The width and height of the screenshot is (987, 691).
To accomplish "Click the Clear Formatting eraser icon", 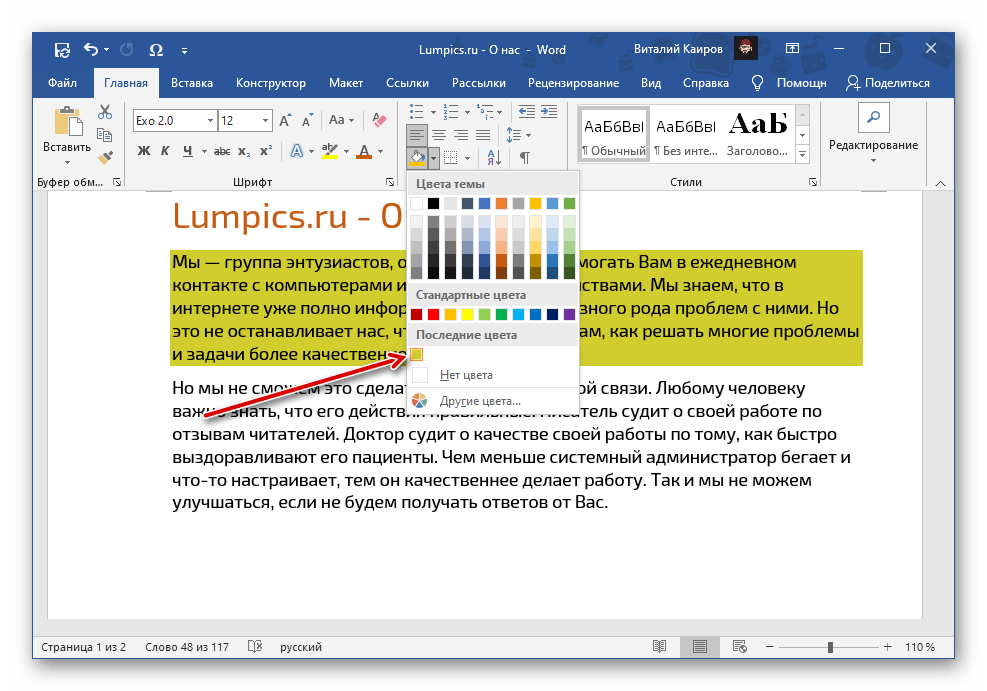I will [x=378, y=121].
